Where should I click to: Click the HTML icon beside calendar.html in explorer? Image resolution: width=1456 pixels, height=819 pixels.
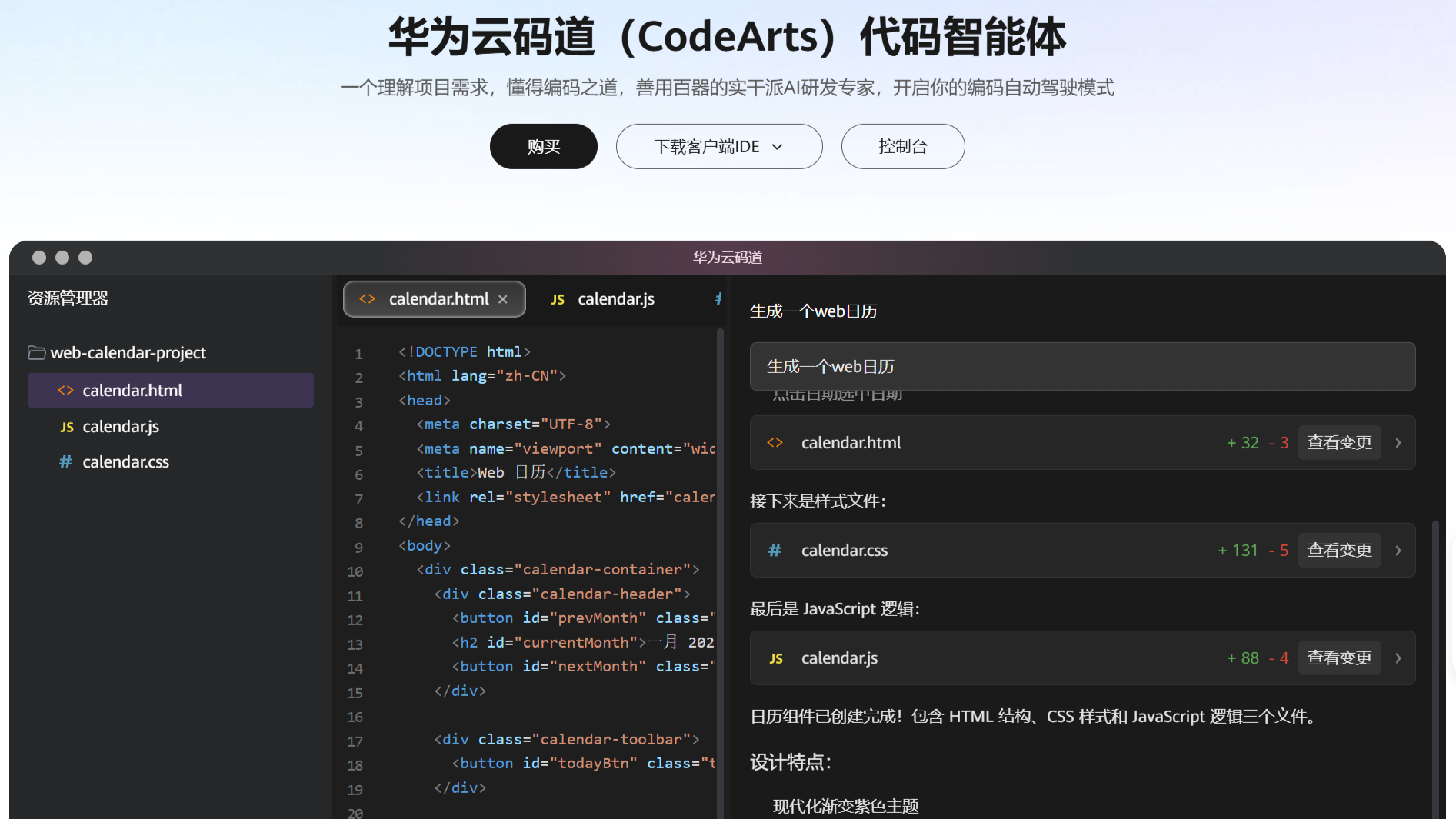pos(65,390)
